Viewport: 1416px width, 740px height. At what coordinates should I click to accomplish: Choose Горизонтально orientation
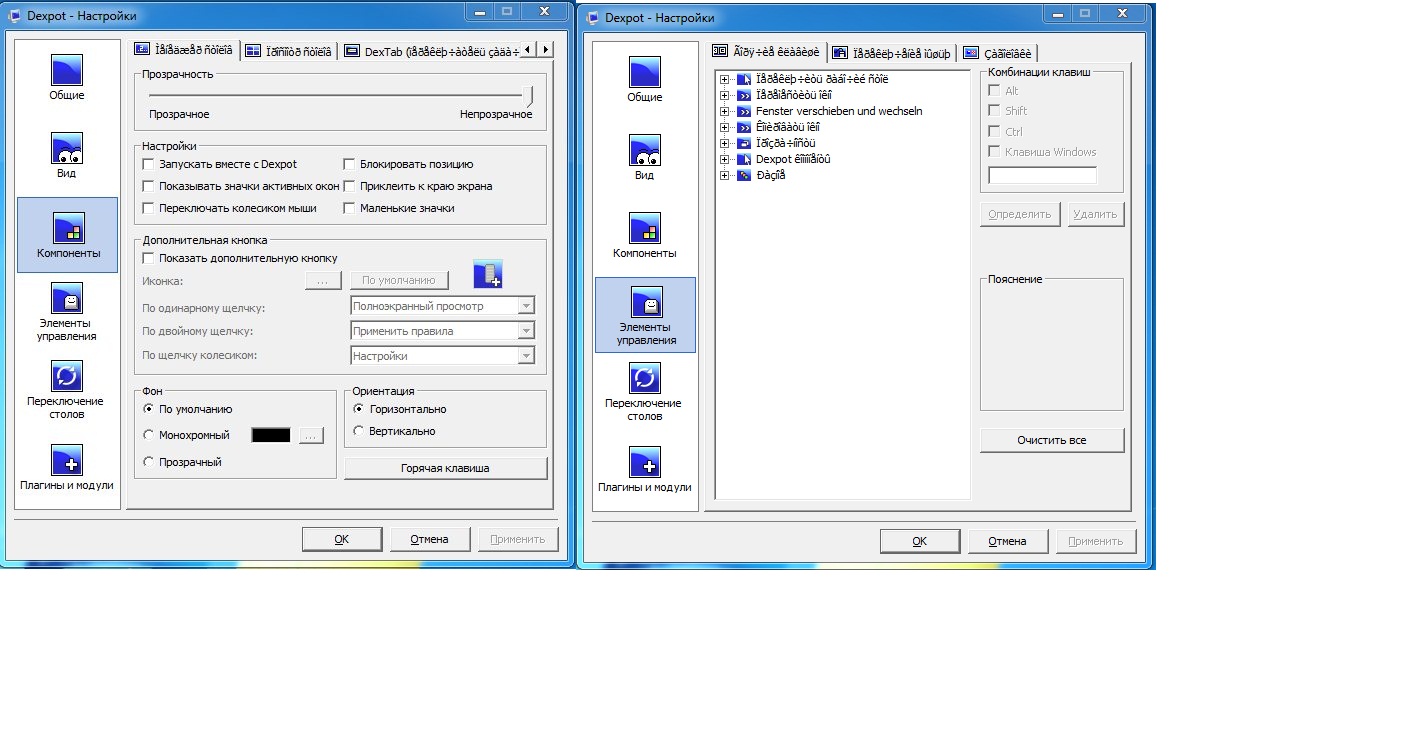click(359, 409)
